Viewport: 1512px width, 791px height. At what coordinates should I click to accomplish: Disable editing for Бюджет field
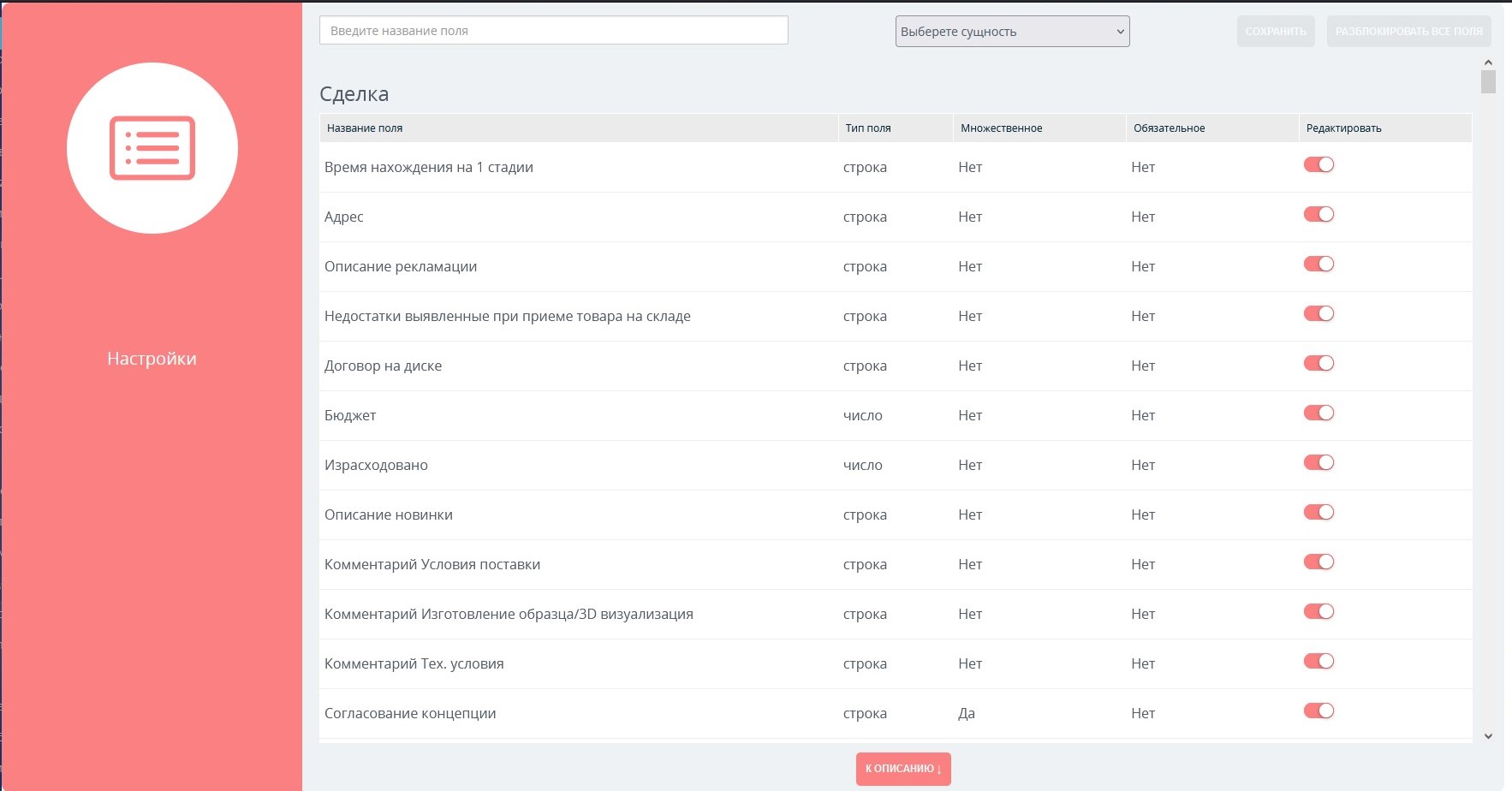(x=1319, y=413)
